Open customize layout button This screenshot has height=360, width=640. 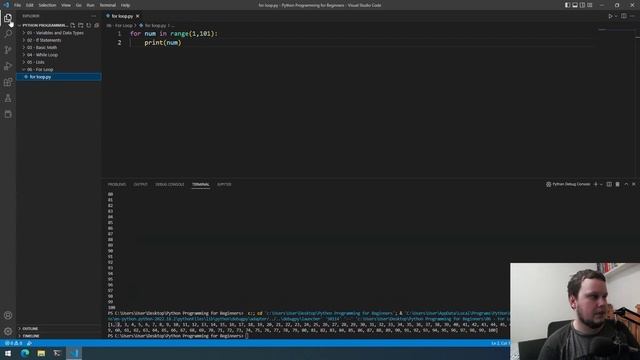click(590, 5)
